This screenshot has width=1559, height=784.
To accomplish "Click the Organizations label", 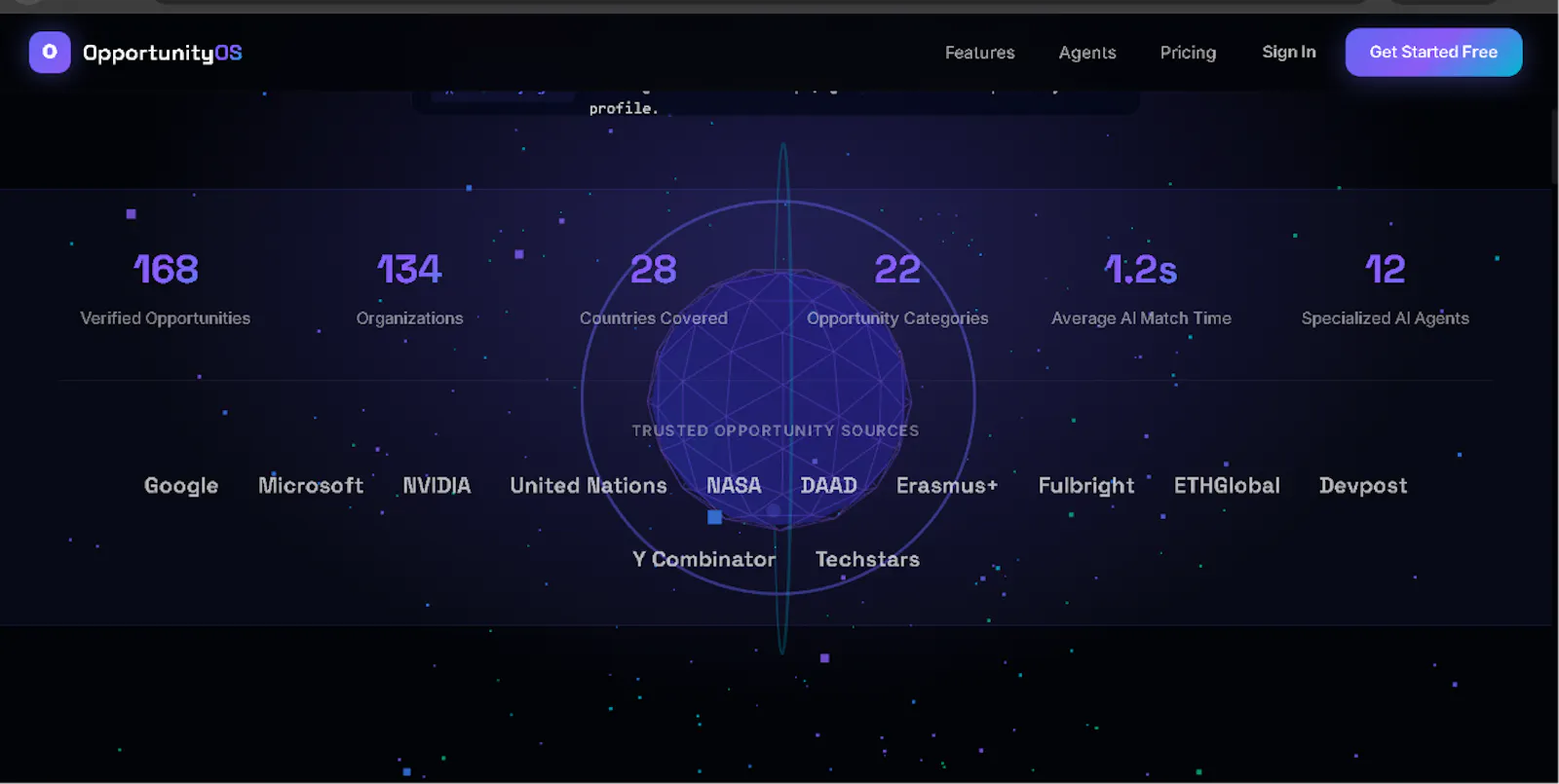I will click(409, 318).
